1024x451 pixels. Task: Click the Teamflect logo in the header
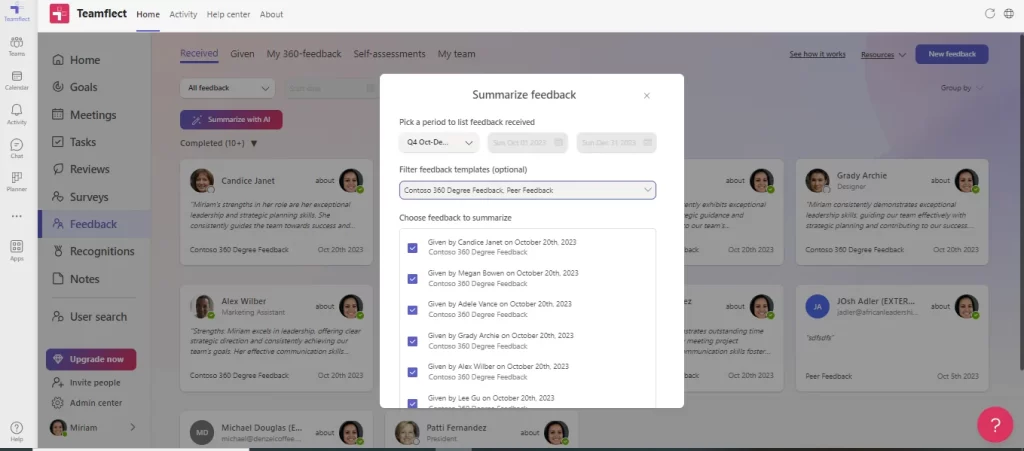(59, 14)
